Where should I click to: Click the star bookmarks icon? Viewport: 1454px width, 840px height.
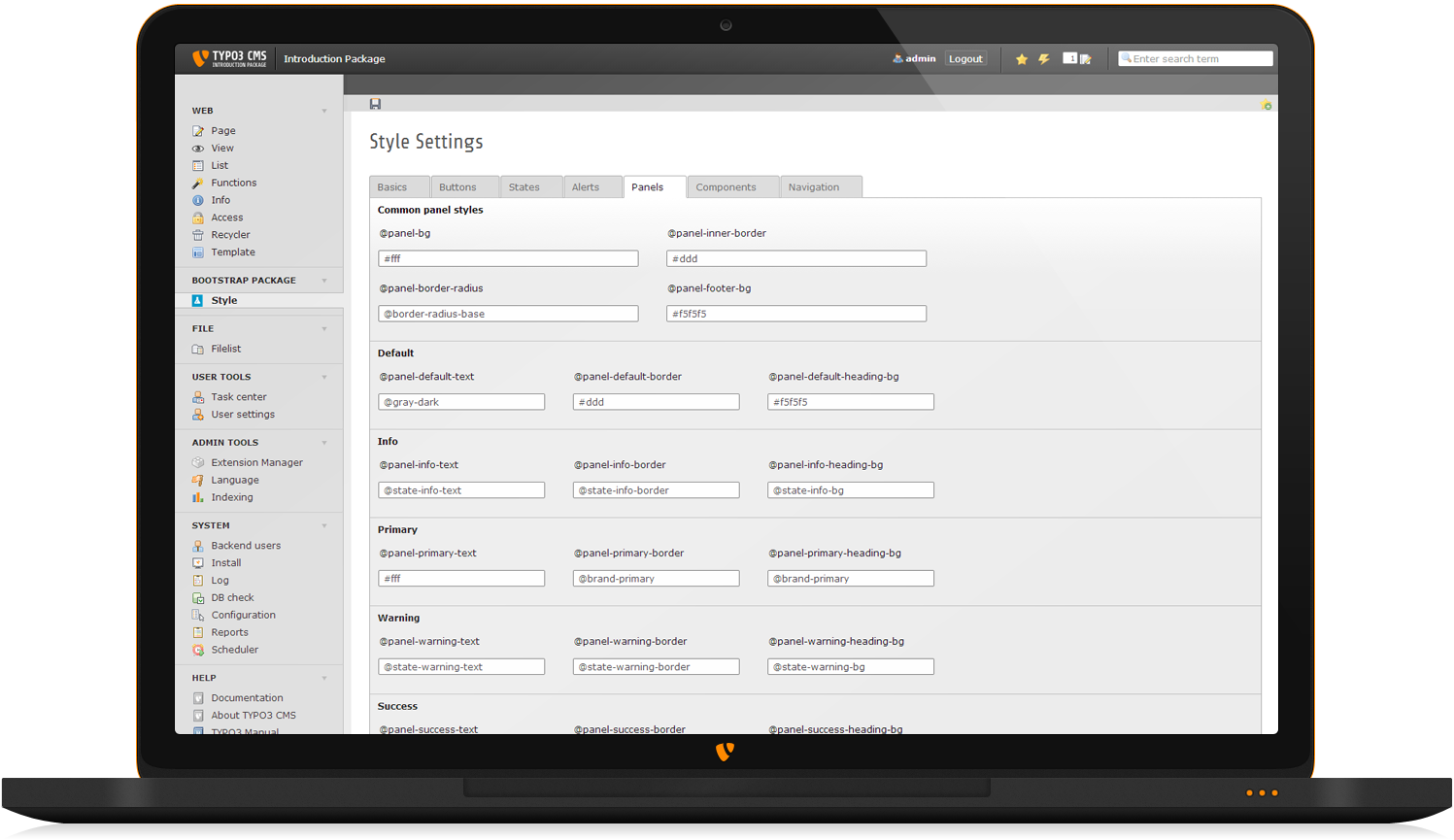coord(1021,59)
